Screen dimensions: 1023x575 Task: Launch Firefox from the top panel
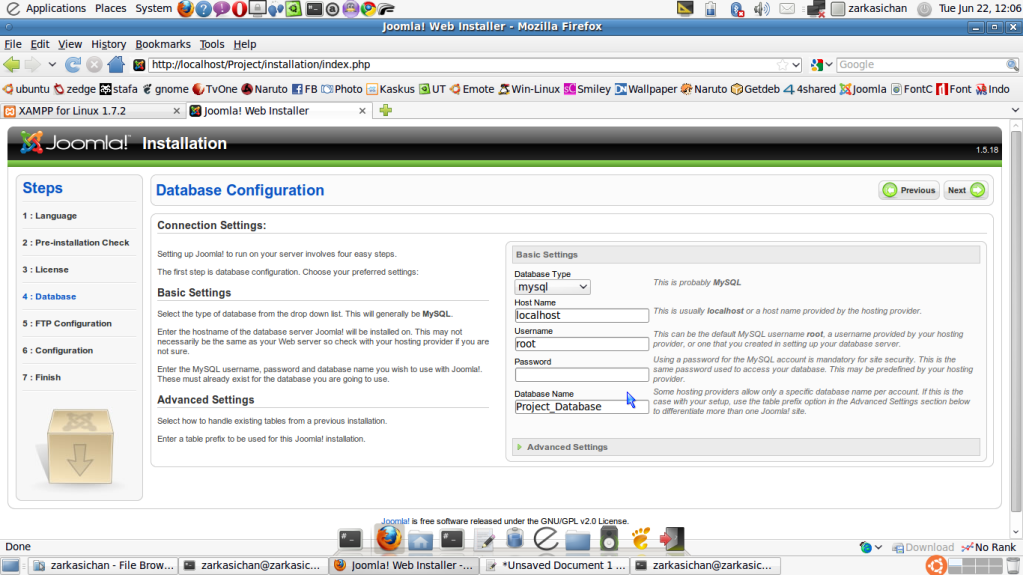pos(186,8)
